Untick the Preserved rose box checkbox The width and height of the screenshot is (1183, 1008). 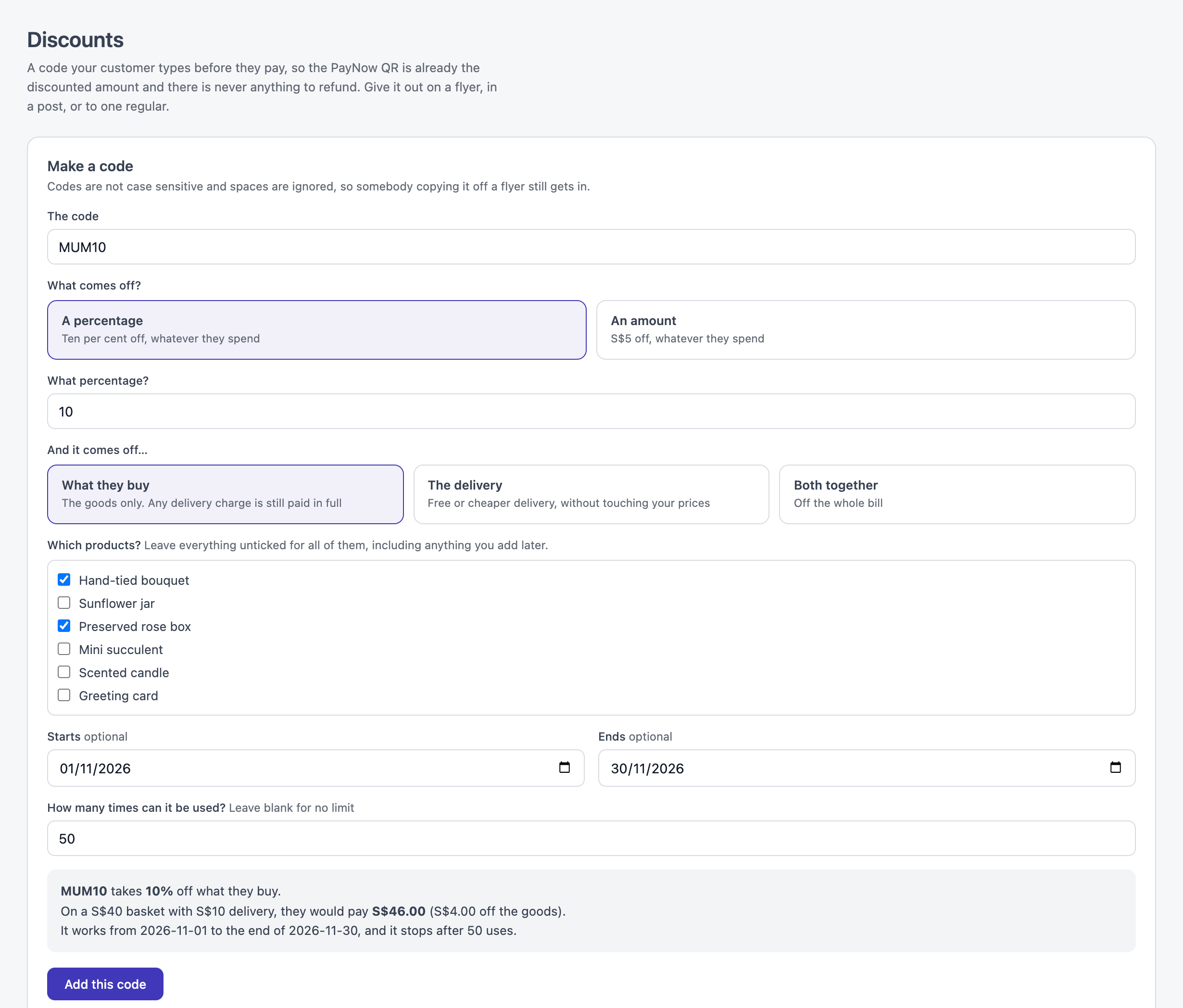click(x=64, y=626)
